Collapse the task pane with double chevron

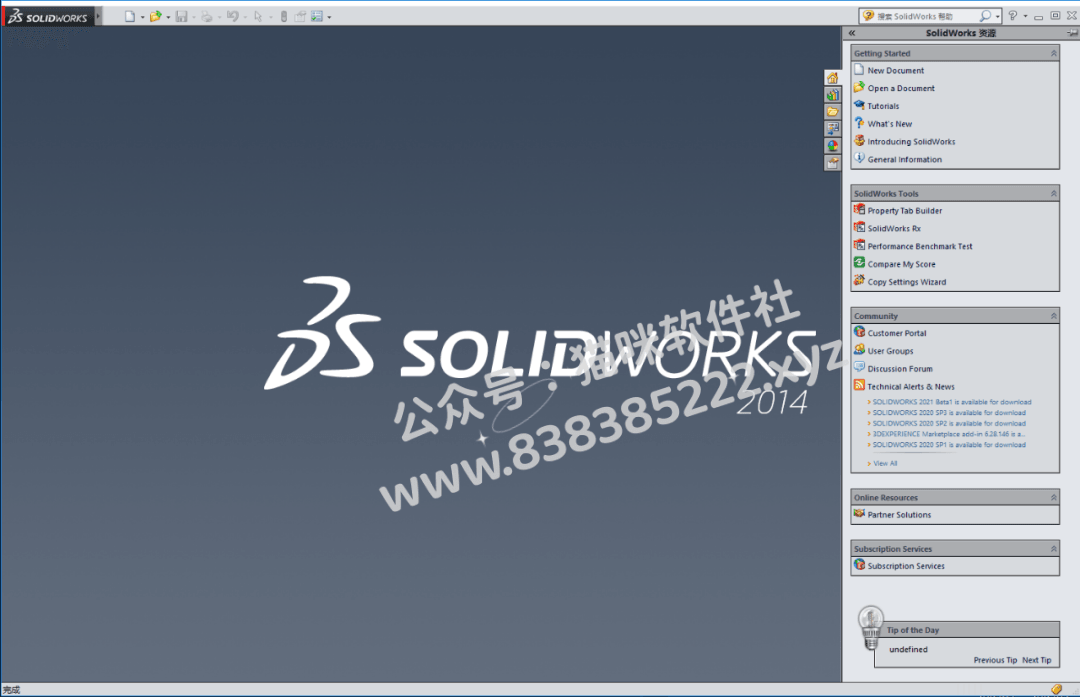(x=852, y=33)
